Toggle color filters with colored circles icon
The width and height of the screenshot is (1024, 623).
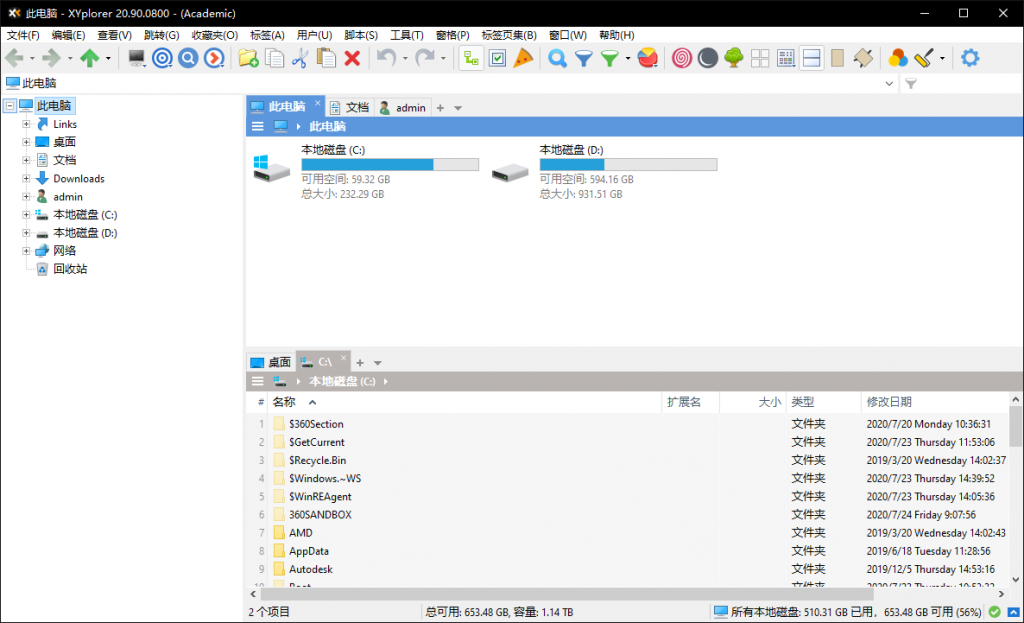[x=897, y=58]
